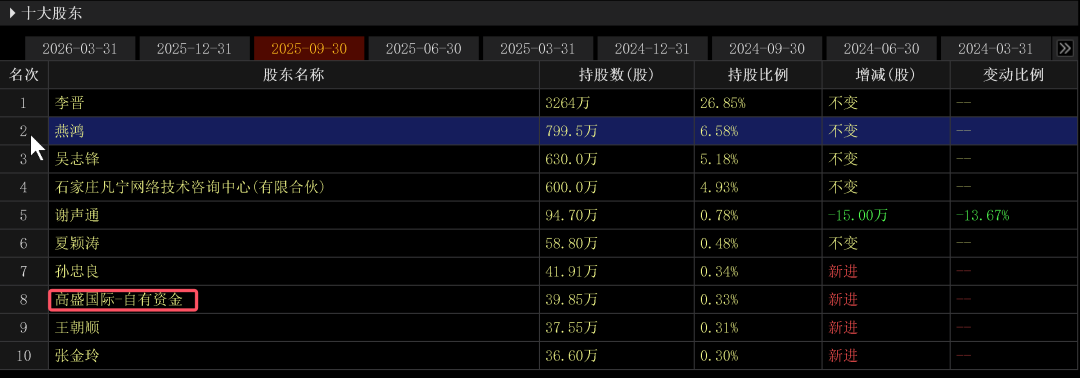Open the 2024-03-31 report tab
This screenshot has width=1080, height=378.
click(x=996, y=49)
